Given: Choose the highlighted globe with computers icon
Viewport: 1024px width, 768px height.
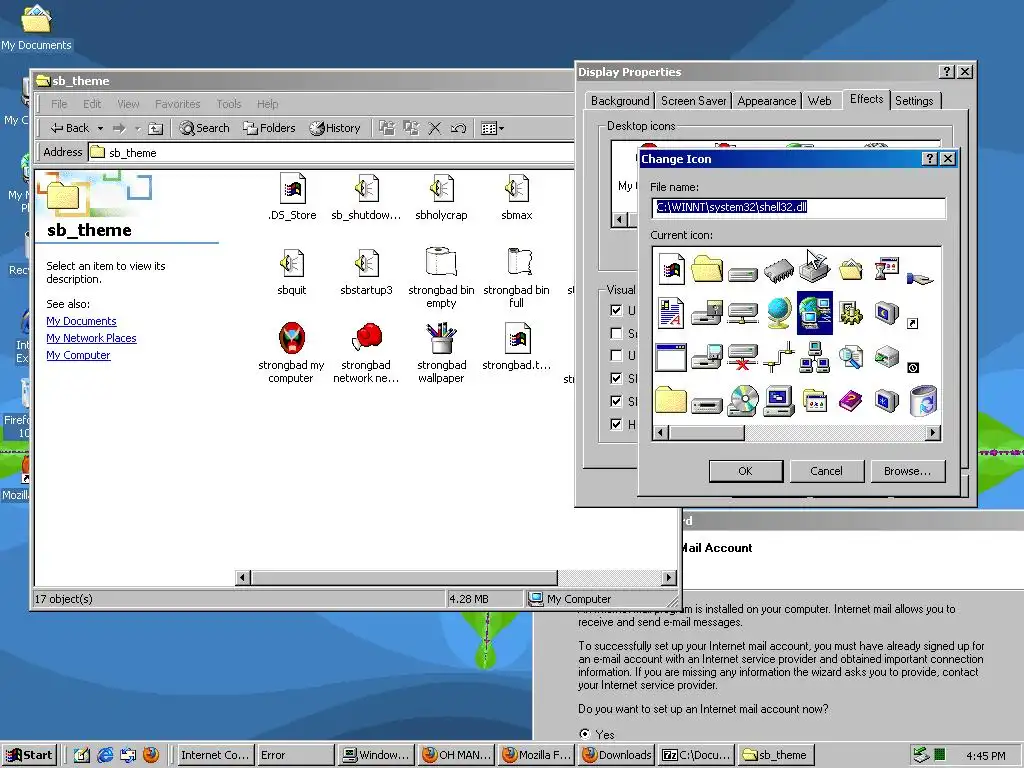Looking at the screenshot, I should (x=814, y=313).
